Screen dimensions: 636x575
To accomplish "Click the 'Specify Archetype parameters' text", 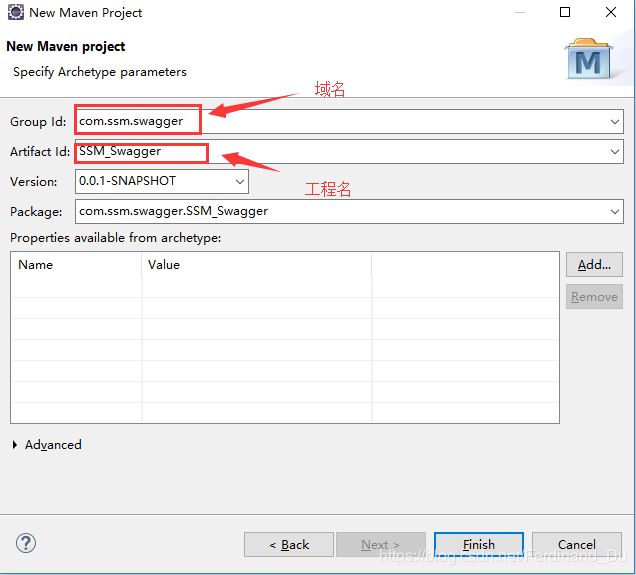I will pyautogui.click(x=100, y=72).
